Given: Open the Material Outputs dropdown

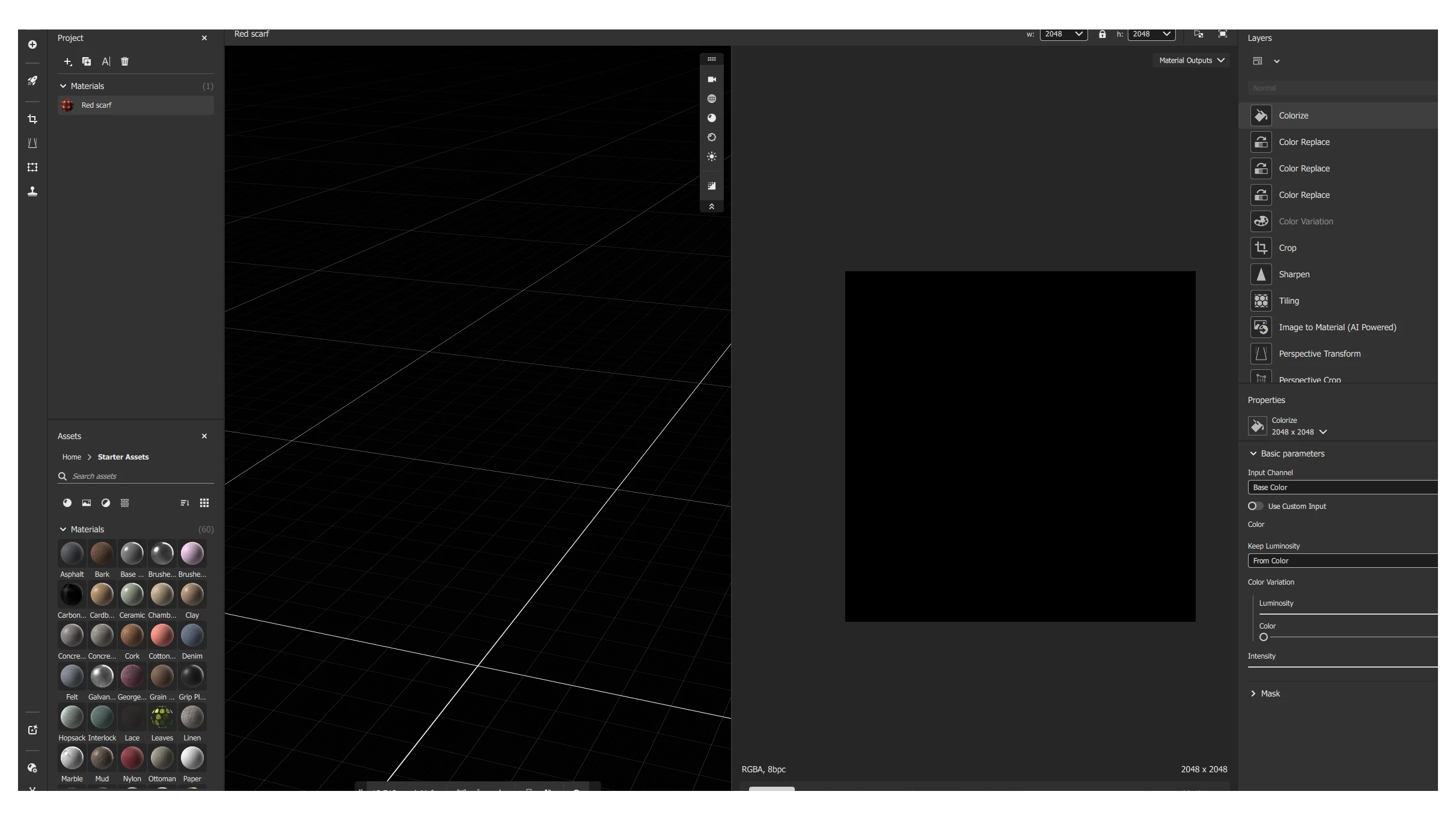Looking at the screenshot, I should 1191,60.
